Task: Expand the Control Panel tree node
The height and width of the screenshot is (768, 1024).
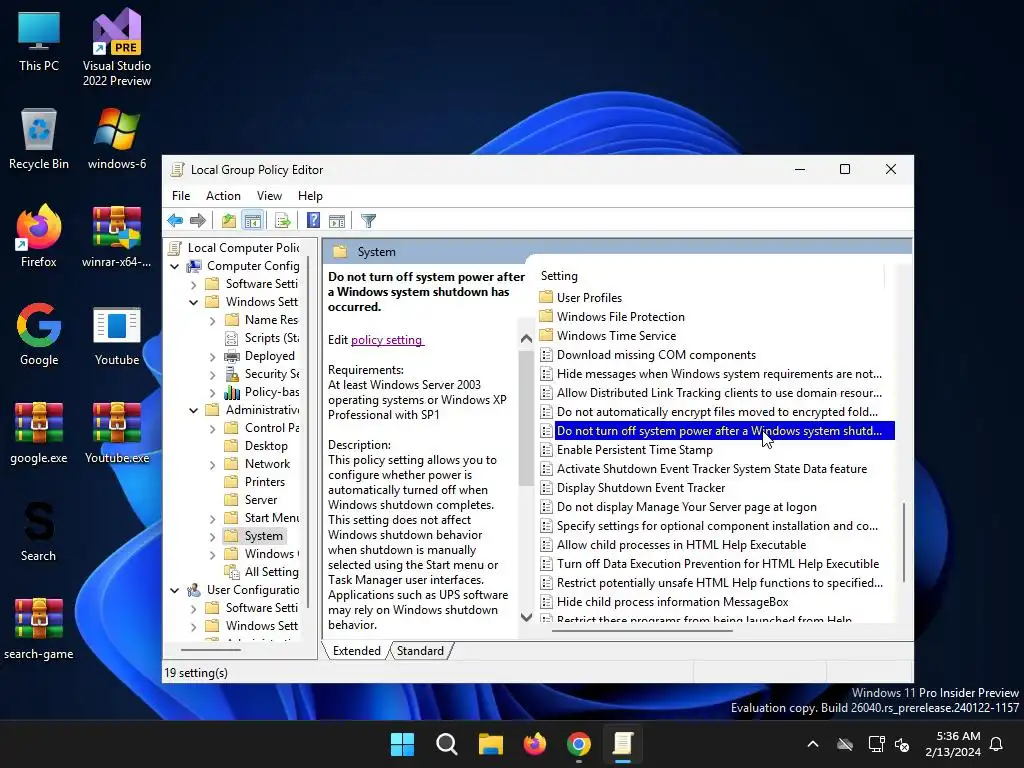Action: (212, 429)
